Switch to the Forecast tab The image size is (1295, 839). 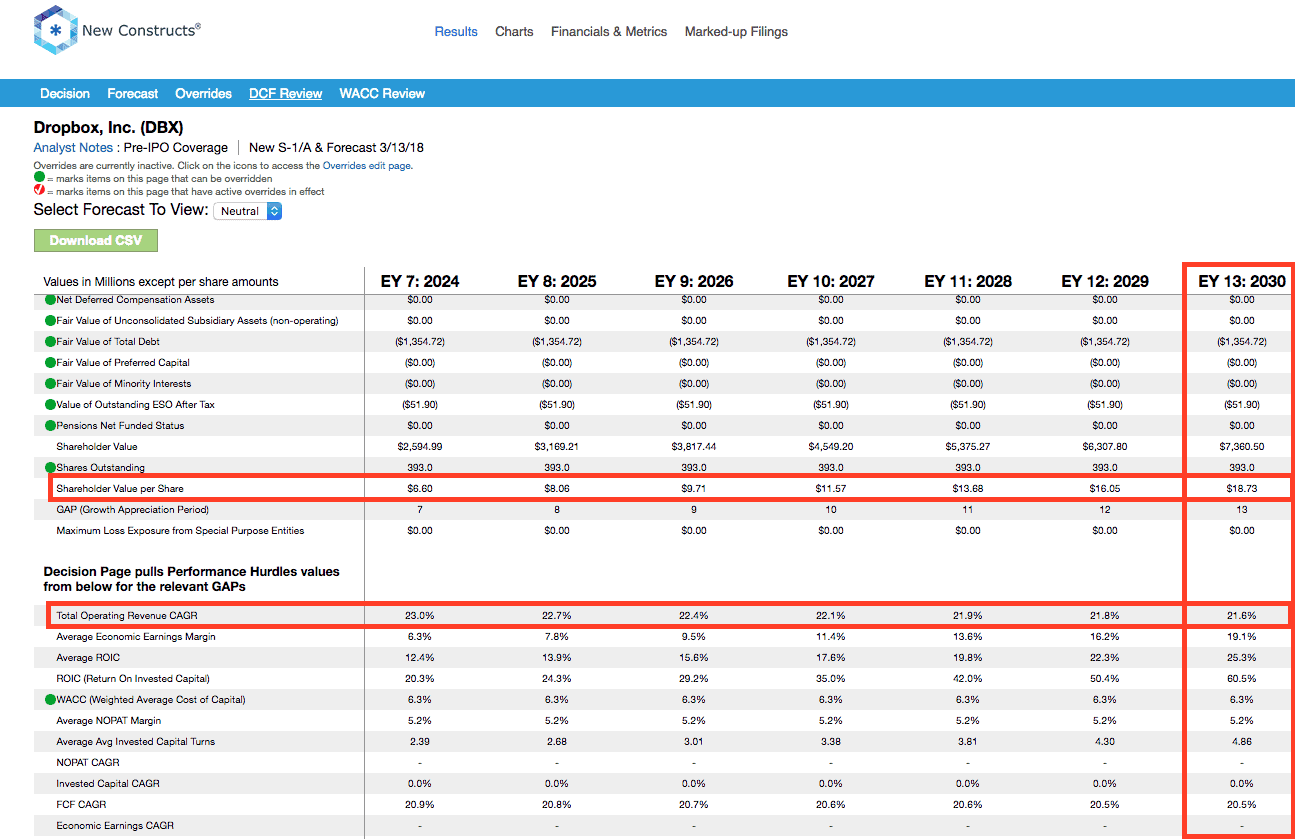coord(133,93)
